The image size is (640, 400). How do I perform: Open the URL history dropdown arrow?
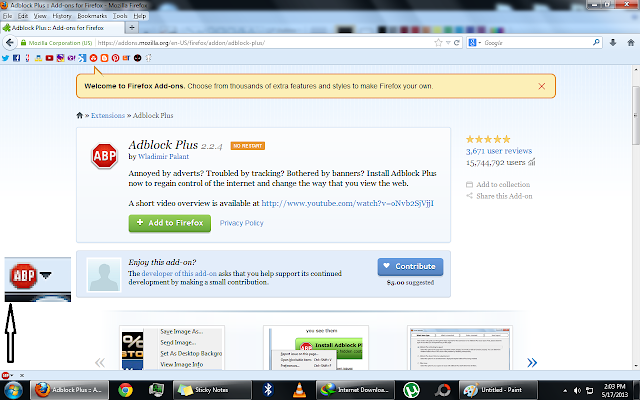(448, 43)
